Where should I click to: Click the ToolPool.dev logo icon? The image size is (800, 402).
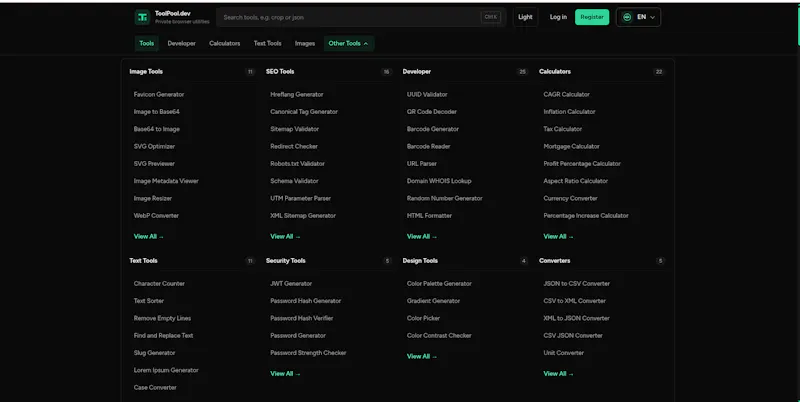tap(142, 17)
